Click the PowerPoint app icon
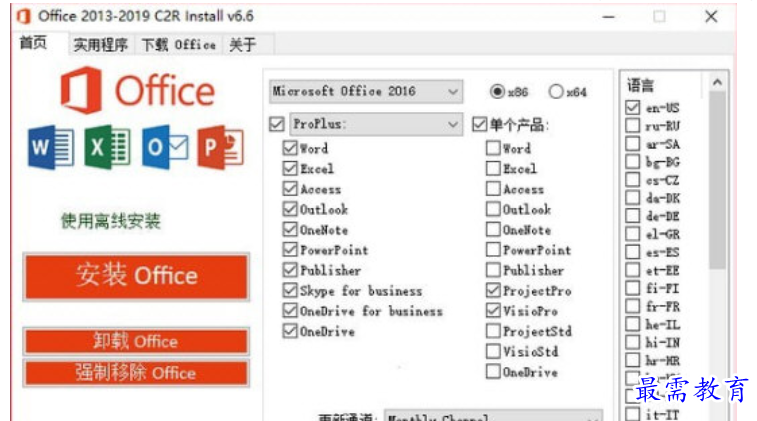The width and height of the screenshot is (757, 421). 221,147
